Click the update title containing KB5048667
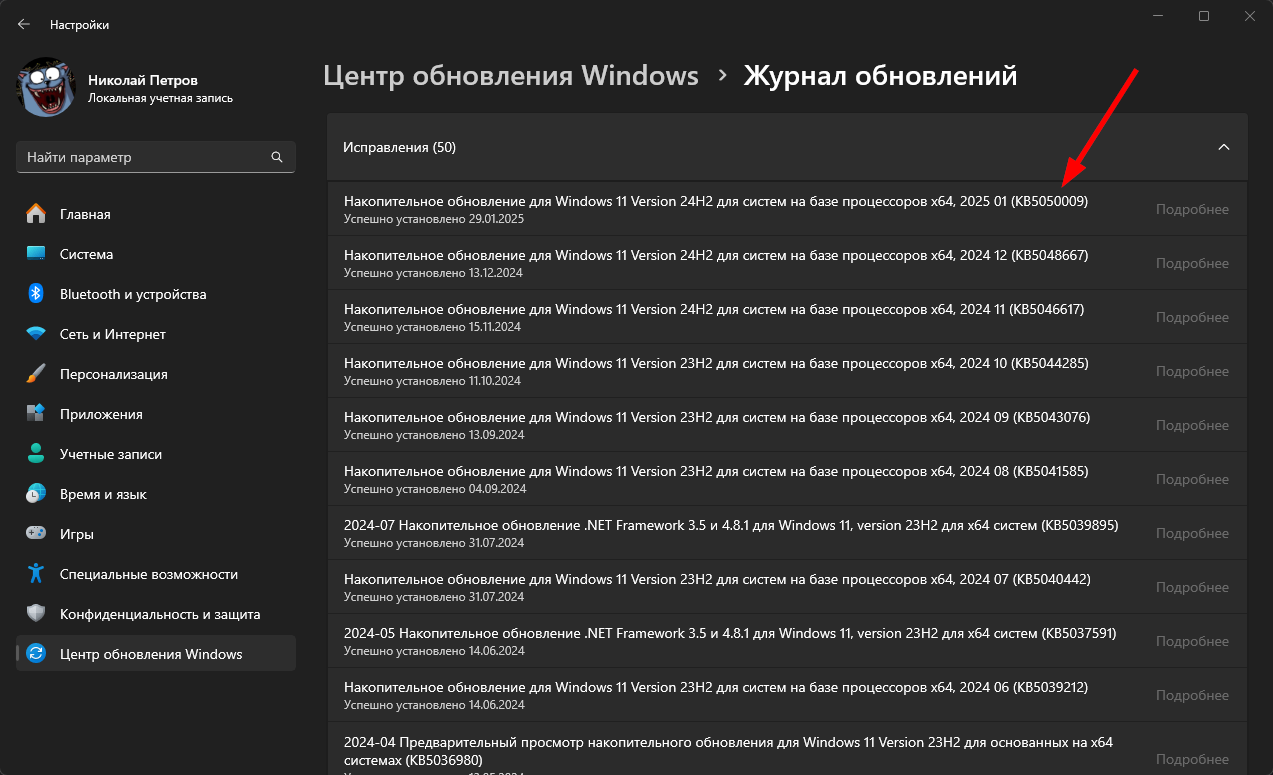This screenshot has height=775, width=1273. 716,255
